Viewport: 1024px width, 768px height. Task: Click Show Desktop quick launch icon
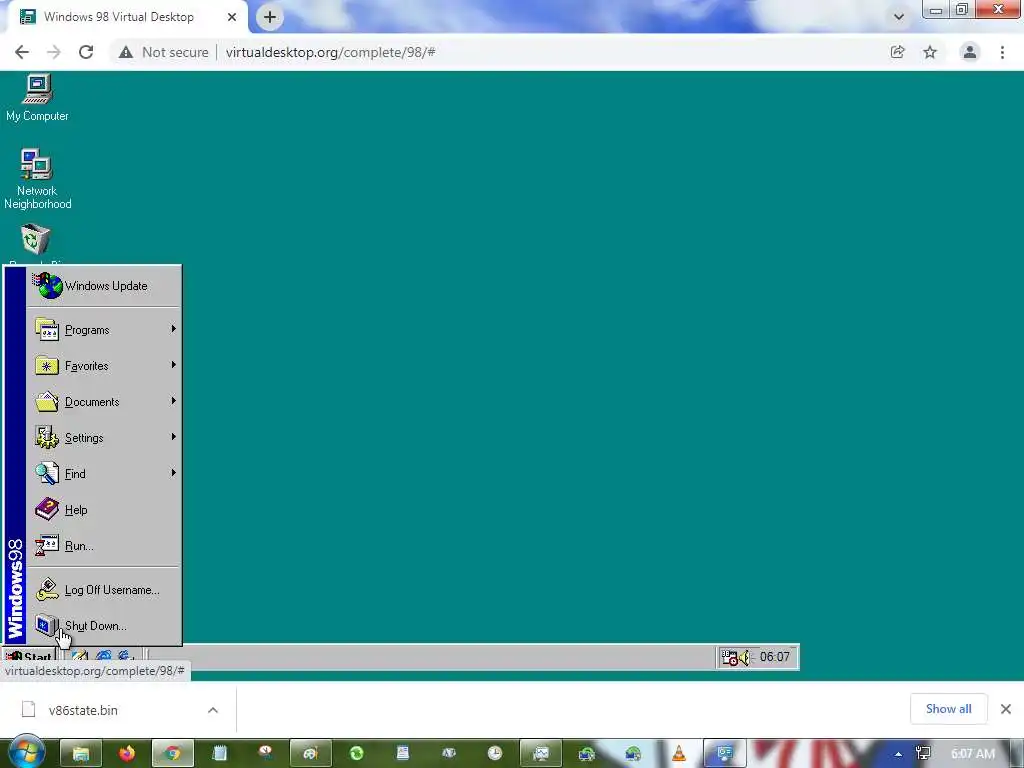[x=80, y=656]
